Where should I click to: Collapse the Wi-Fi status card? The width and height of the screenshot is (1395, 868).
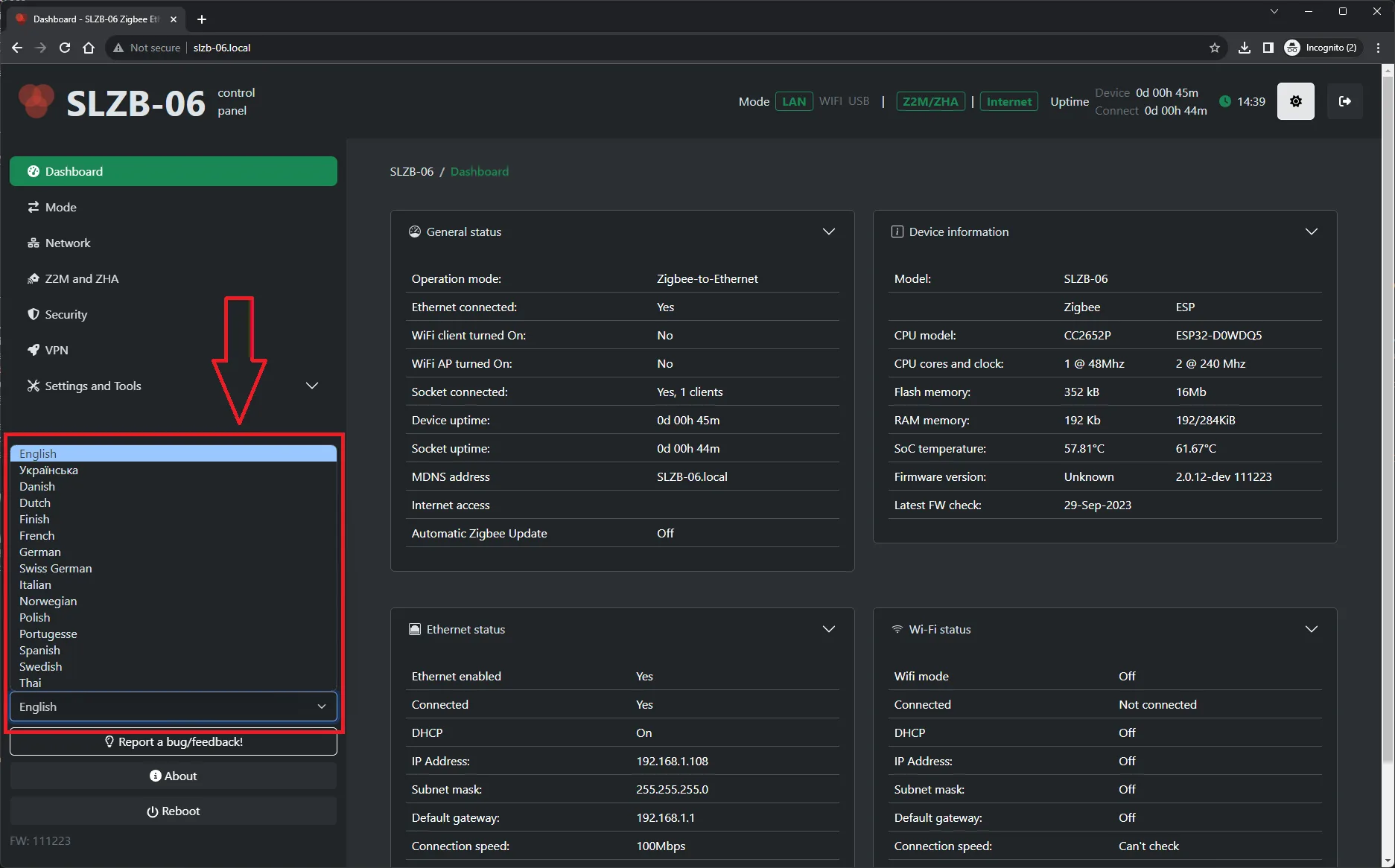pyautogui.click(x=1311, y=629)
